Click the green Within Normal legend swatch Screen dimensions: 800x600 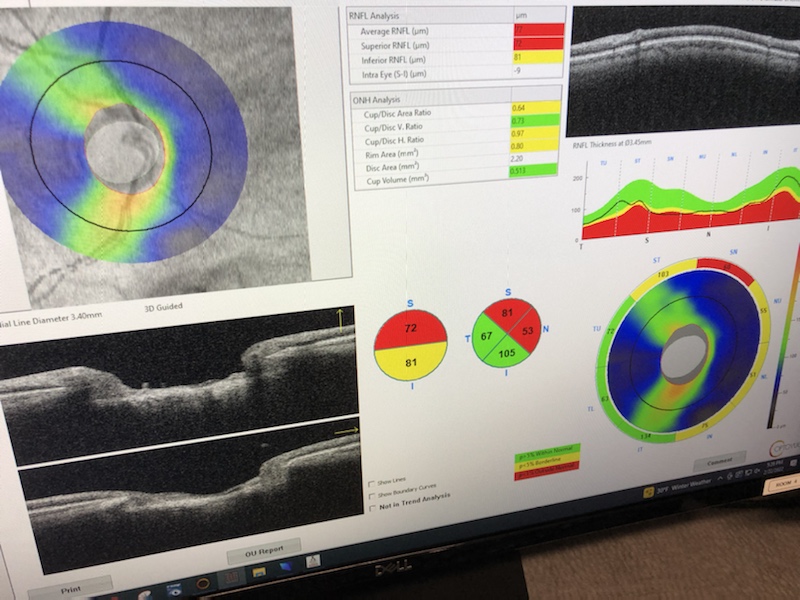(547, 452)
